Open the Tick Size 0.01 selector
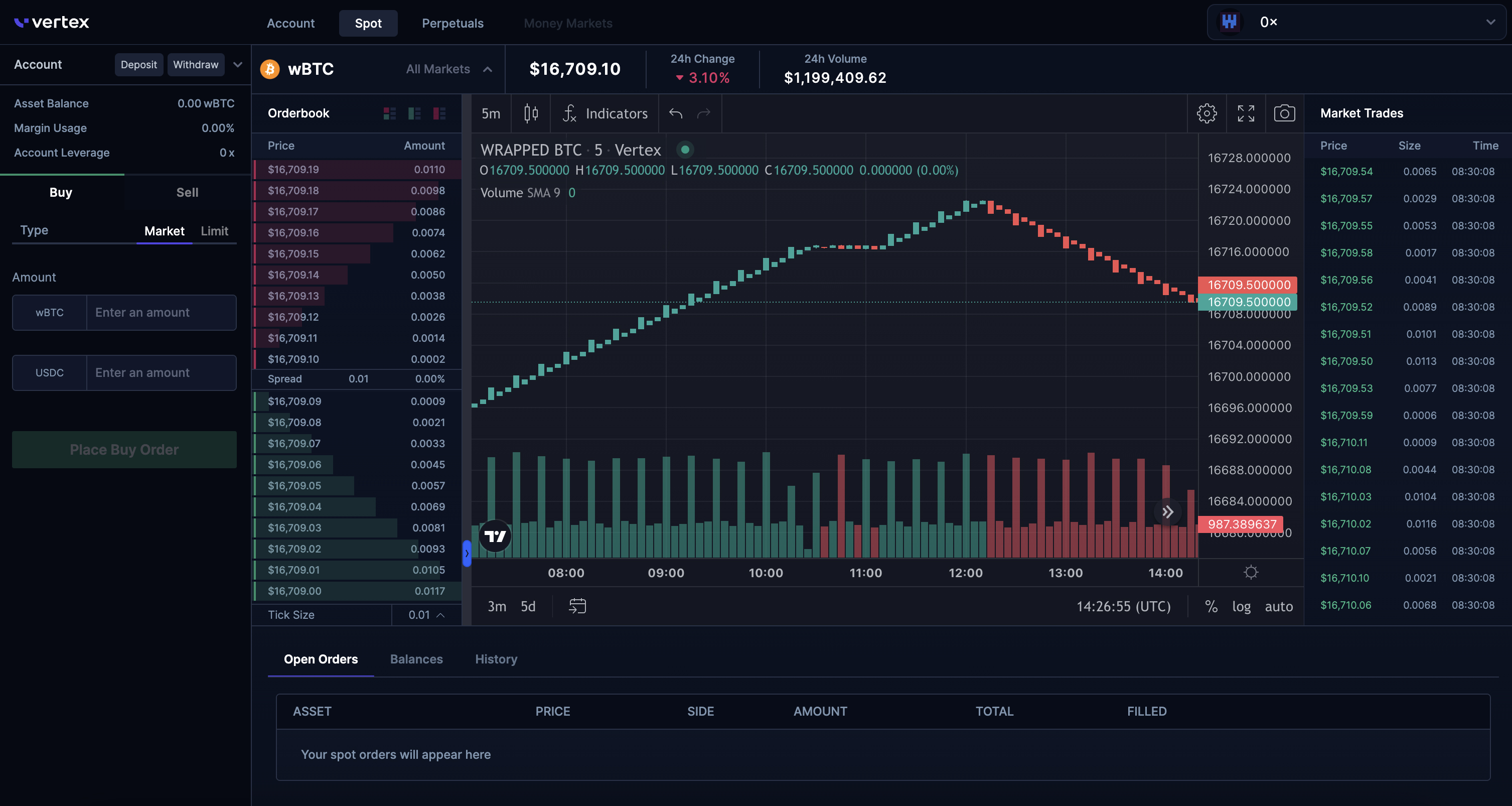 click(427, 615)
